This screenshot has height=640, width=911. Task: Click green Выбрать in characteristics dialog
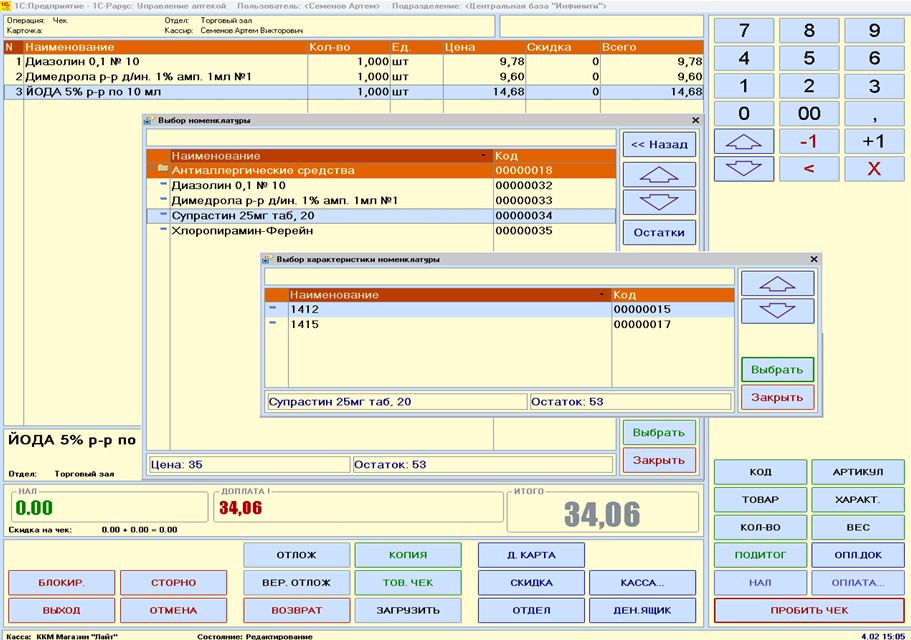(x=777, y=369)
